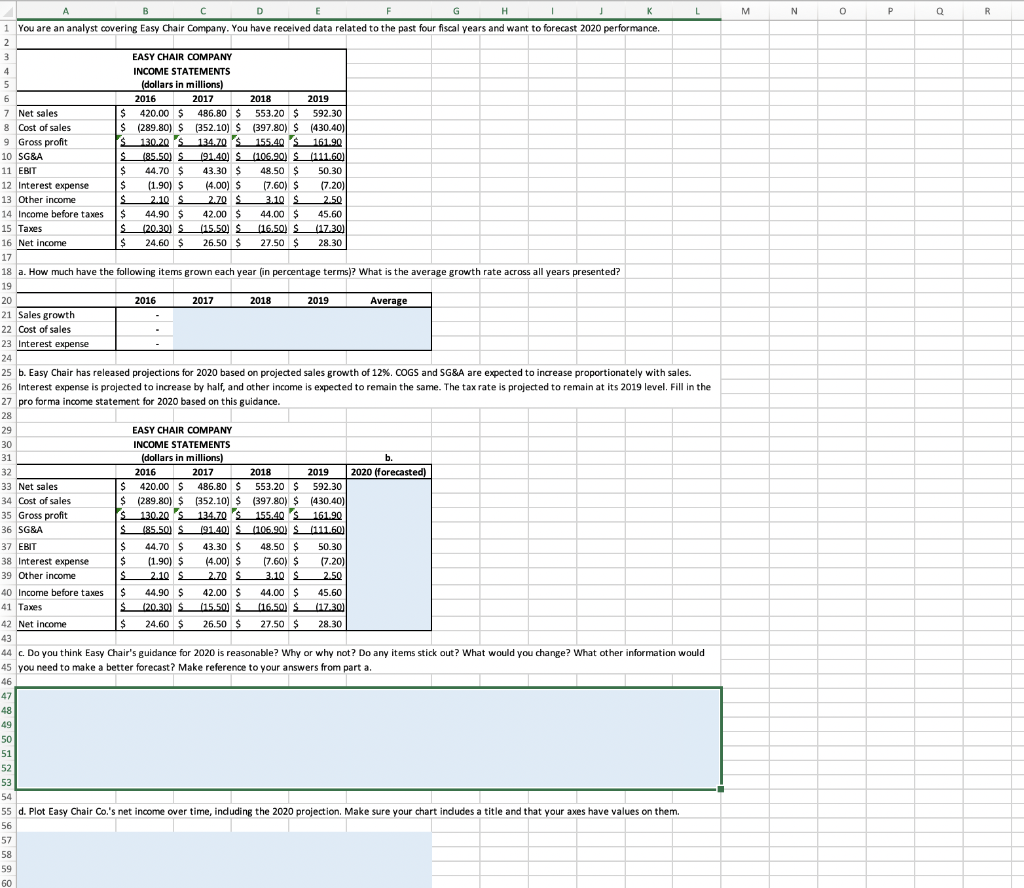The width and height of the screenshot is (1024, 888).
Task: Click 'Income before taxes' label in row 14
Action: point(60,214)
